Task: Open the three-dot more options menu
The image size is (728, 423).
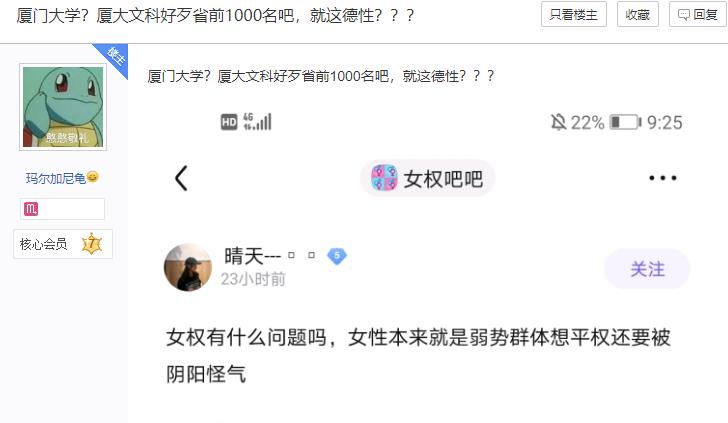Action: [663, 178]
